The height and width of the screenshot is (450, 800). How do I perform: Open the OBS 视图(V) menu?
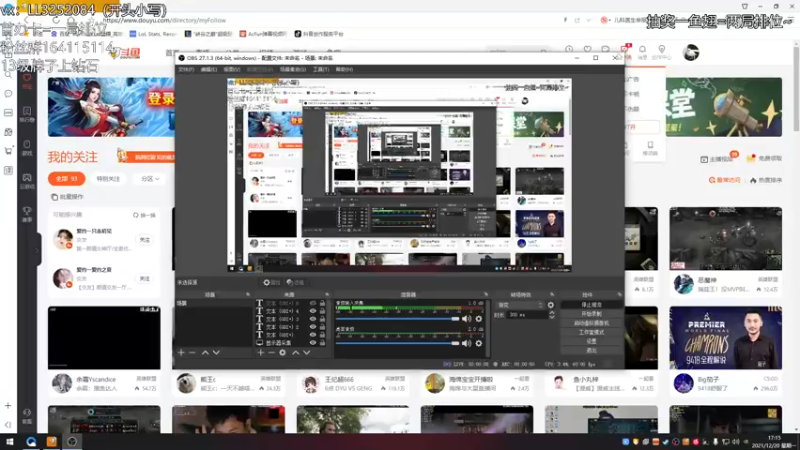(x=231, y=69)
